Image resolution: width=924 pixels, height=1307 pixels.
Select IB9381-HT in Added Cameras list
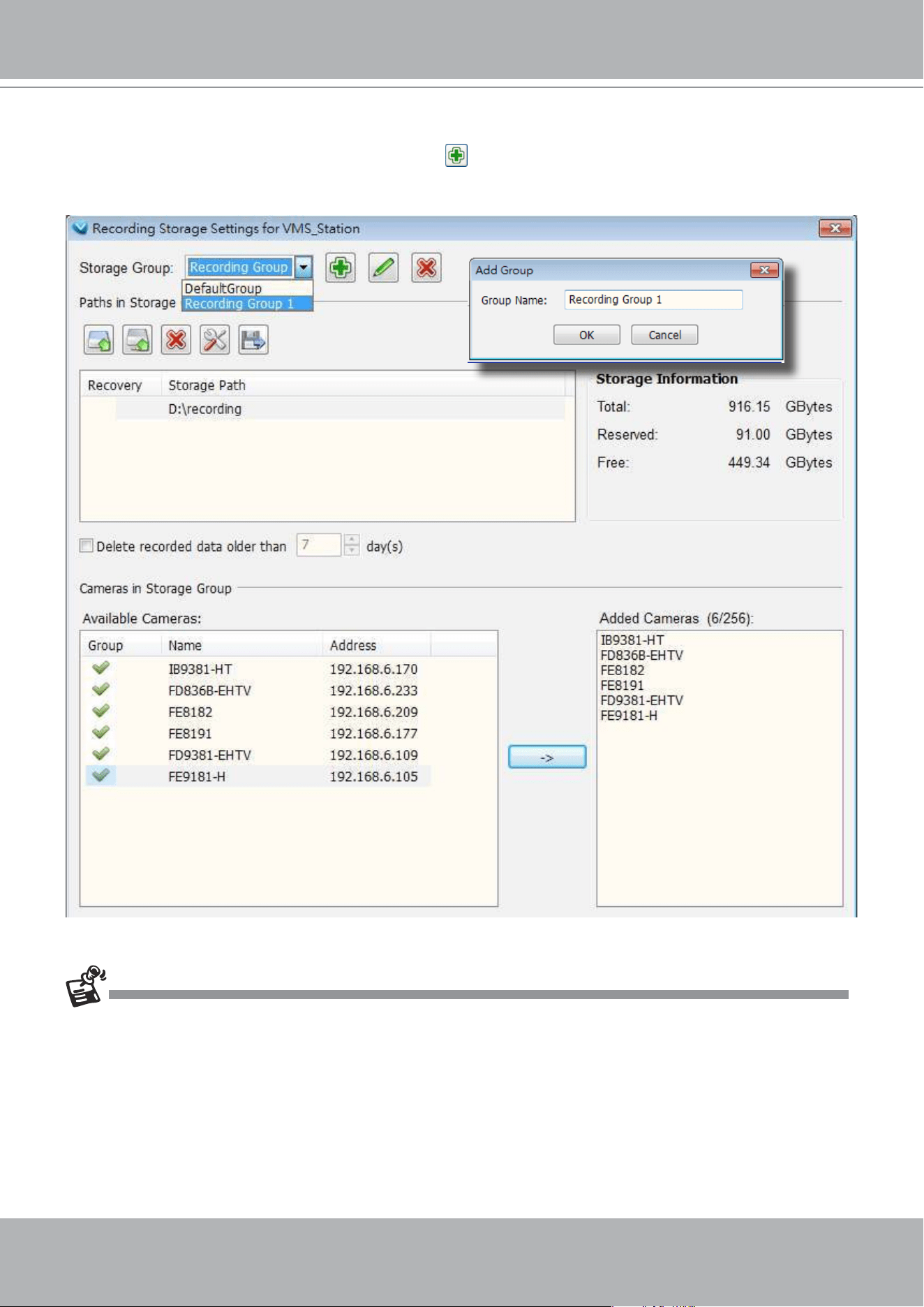tap(632, 640)
